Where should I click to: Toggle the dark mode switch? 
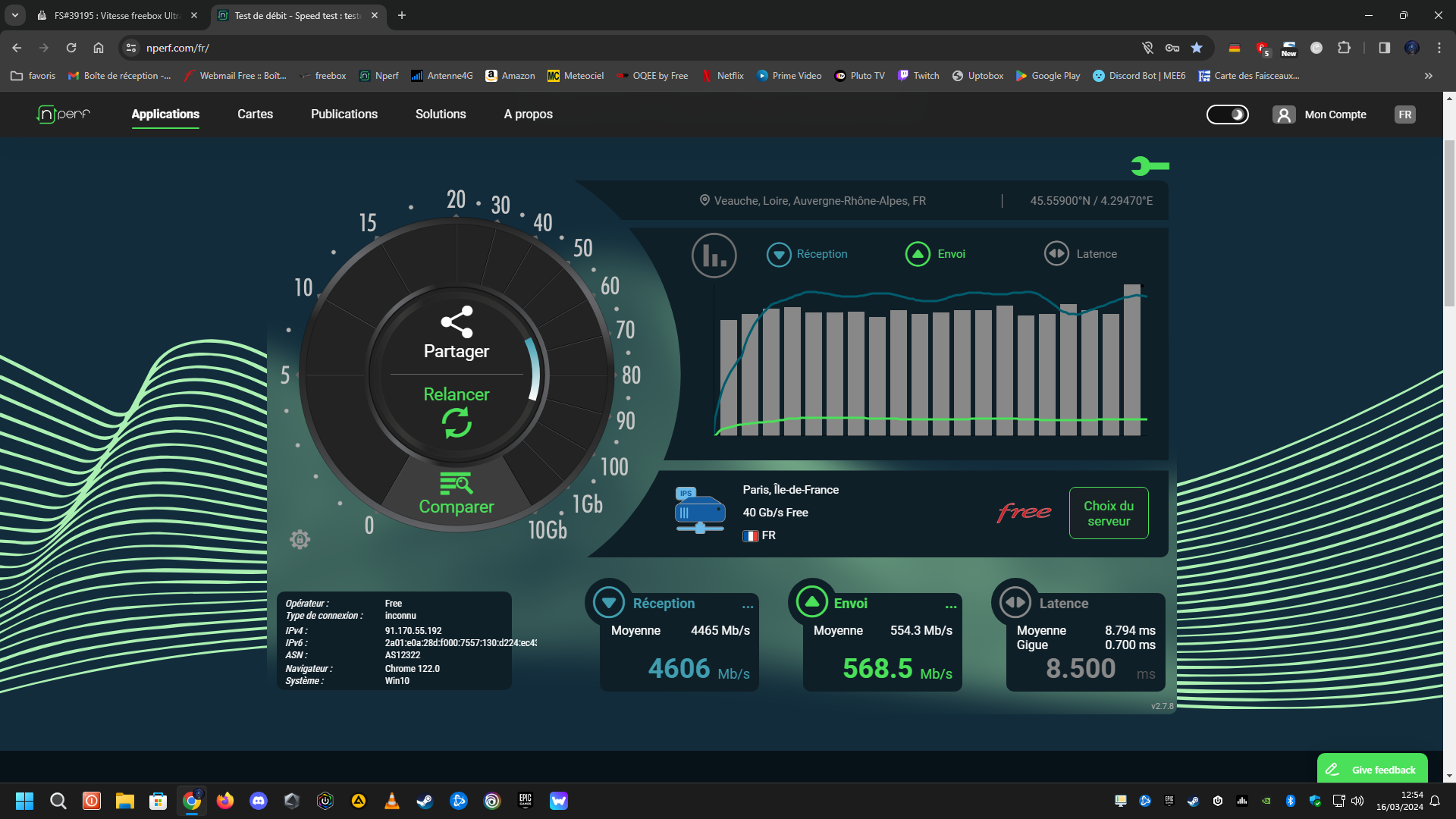pos(1227,115)
